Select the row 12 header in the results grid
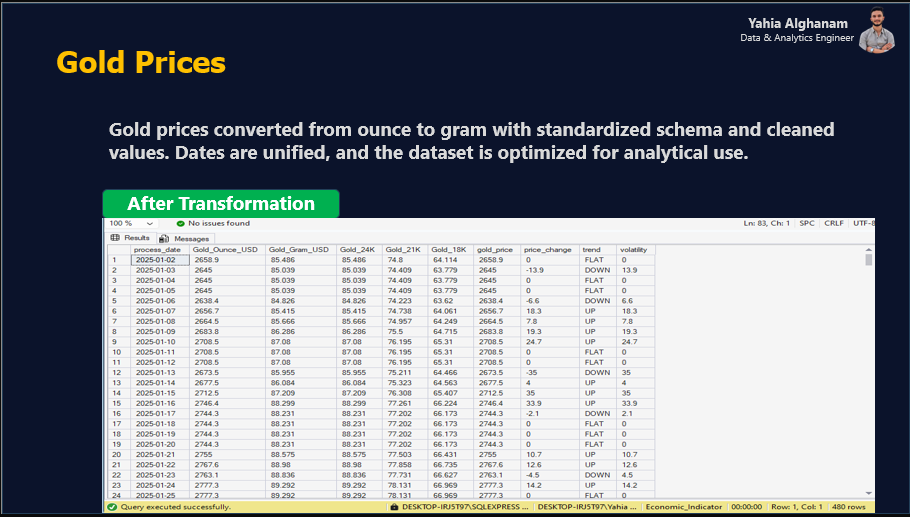Screen dimensions: 910x517 (119, 373)
